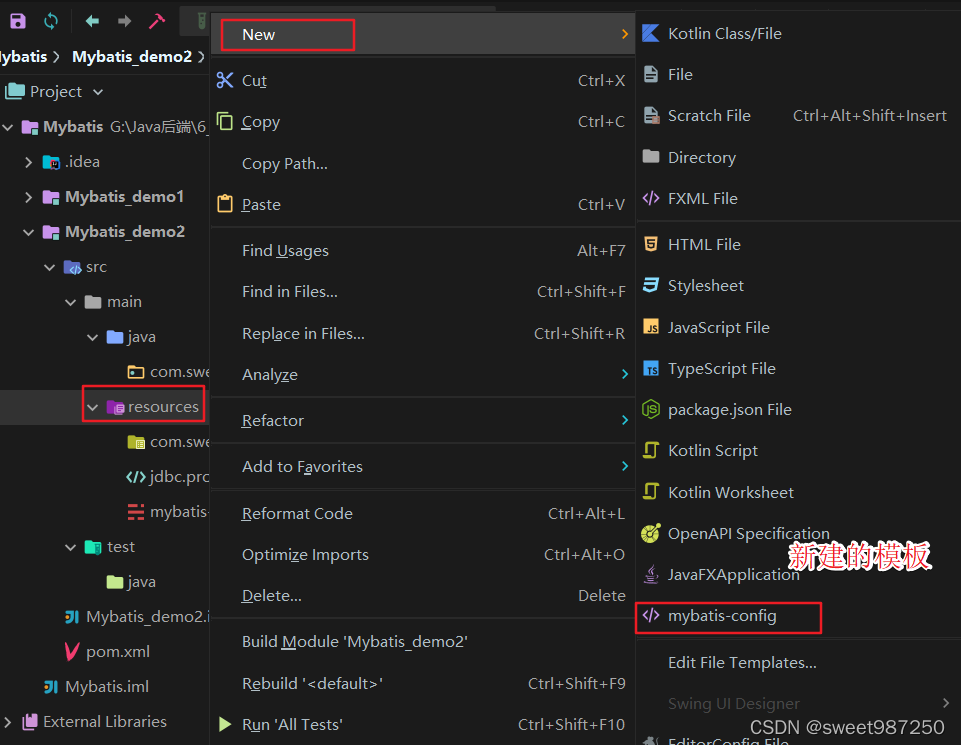Image resolution: width=961 pixels, height=745 pixels.
Task: Open the Project view dropdown
Action: (98, 92)
